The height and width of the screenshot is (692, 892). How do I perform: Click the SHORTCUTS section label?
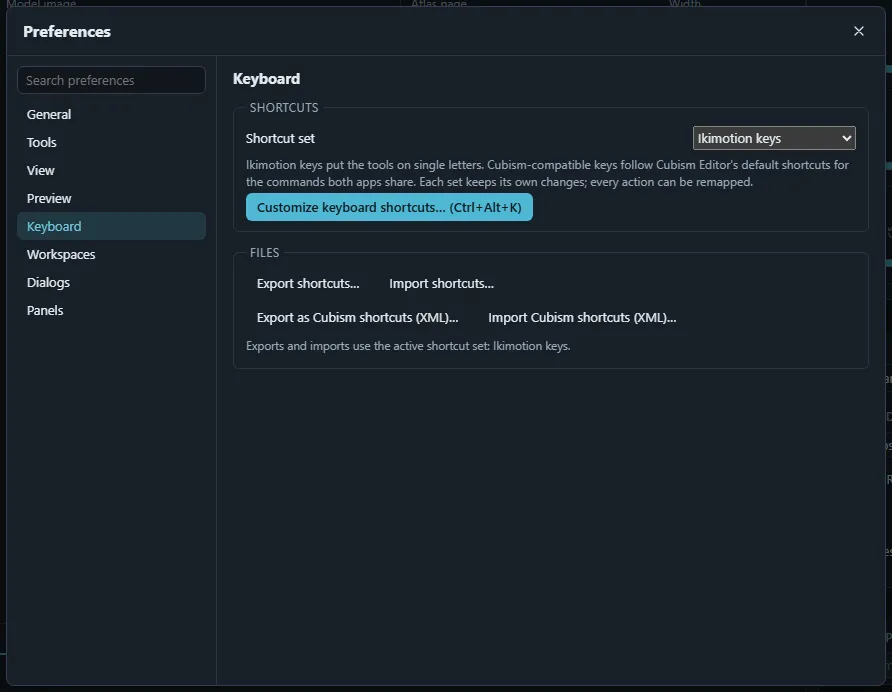point(284,108)
